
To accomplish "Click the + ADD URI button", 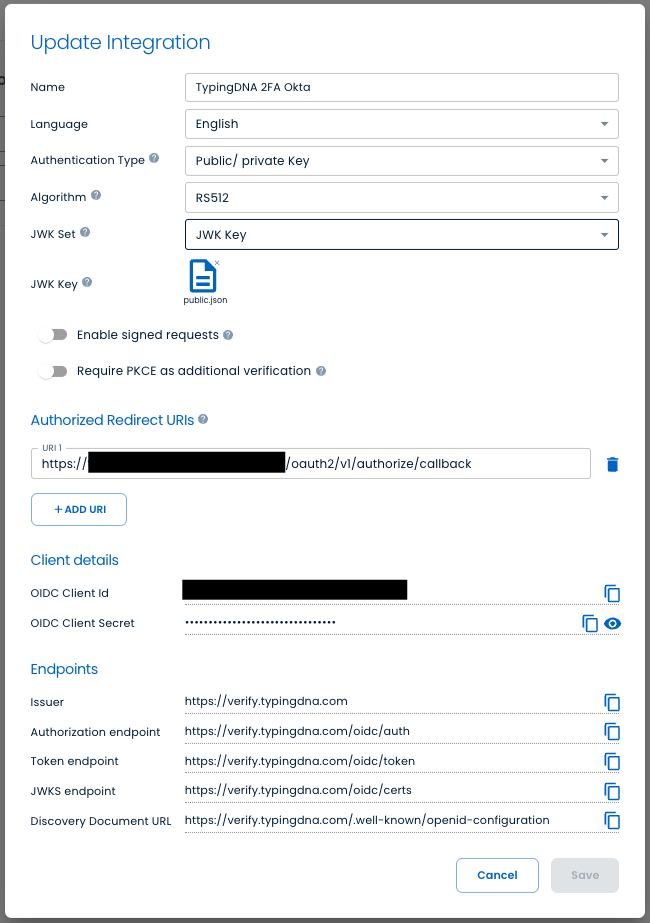I will point(79,509).
